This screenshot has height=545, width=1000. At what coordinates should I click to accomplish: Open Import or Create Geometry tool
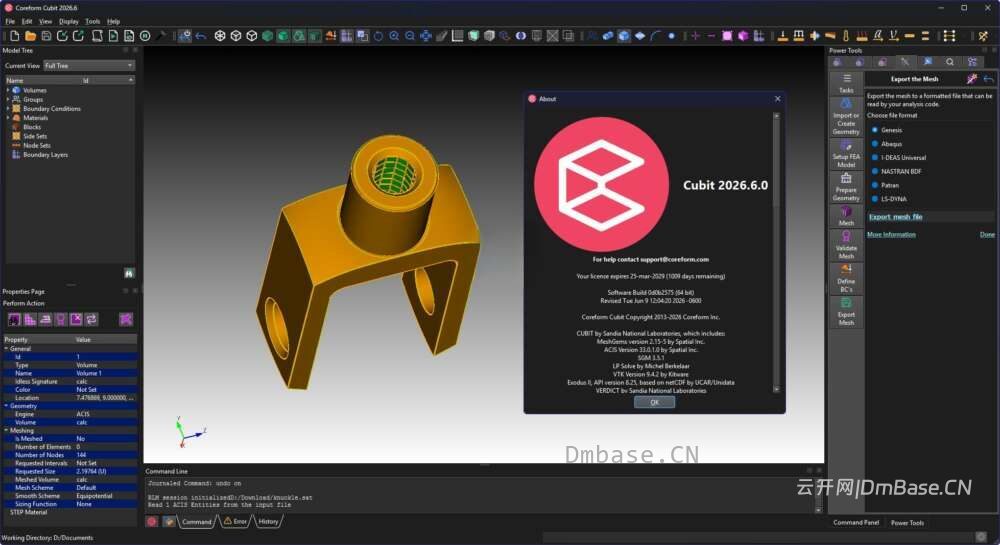click(846, 117)
